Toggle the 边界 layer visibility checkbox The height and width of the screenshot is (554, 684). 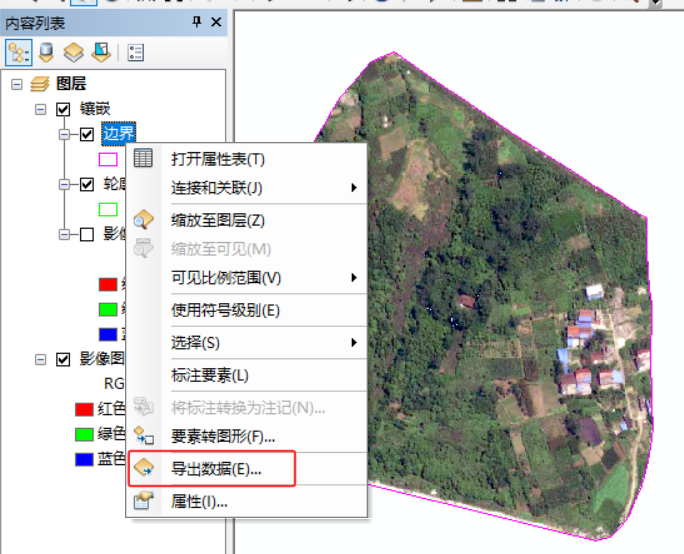click(x=87, y=134)
